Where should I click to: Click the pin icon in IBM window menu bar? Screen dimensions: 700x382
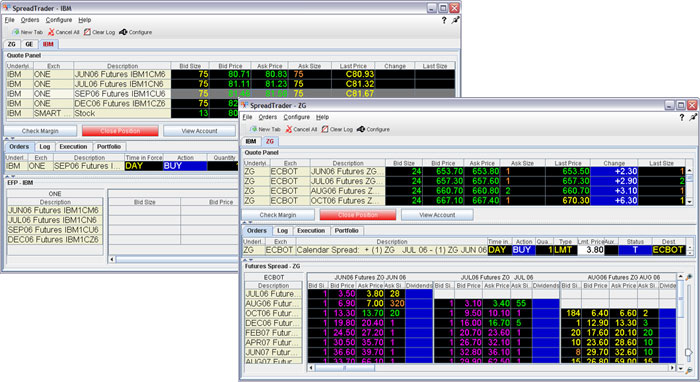pos(455,20)
